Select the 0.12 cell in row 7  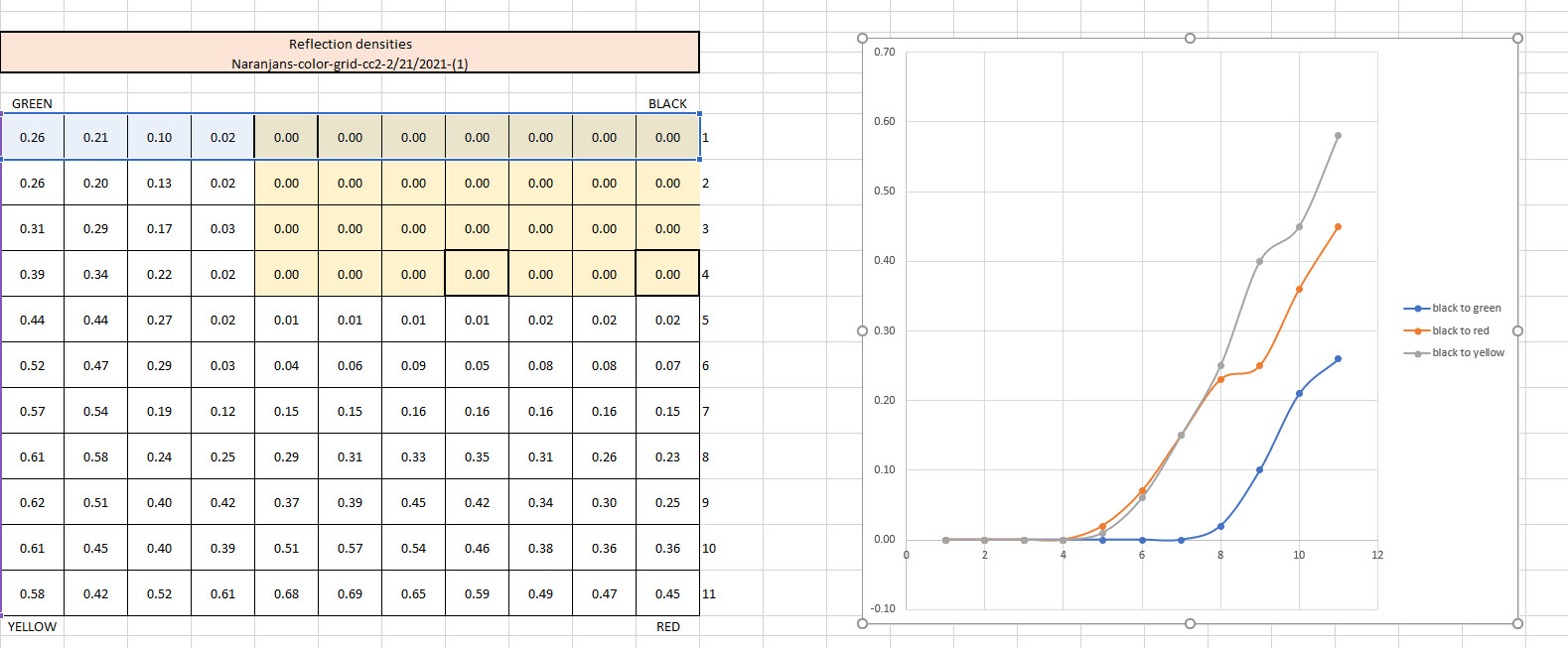point(222,411)
